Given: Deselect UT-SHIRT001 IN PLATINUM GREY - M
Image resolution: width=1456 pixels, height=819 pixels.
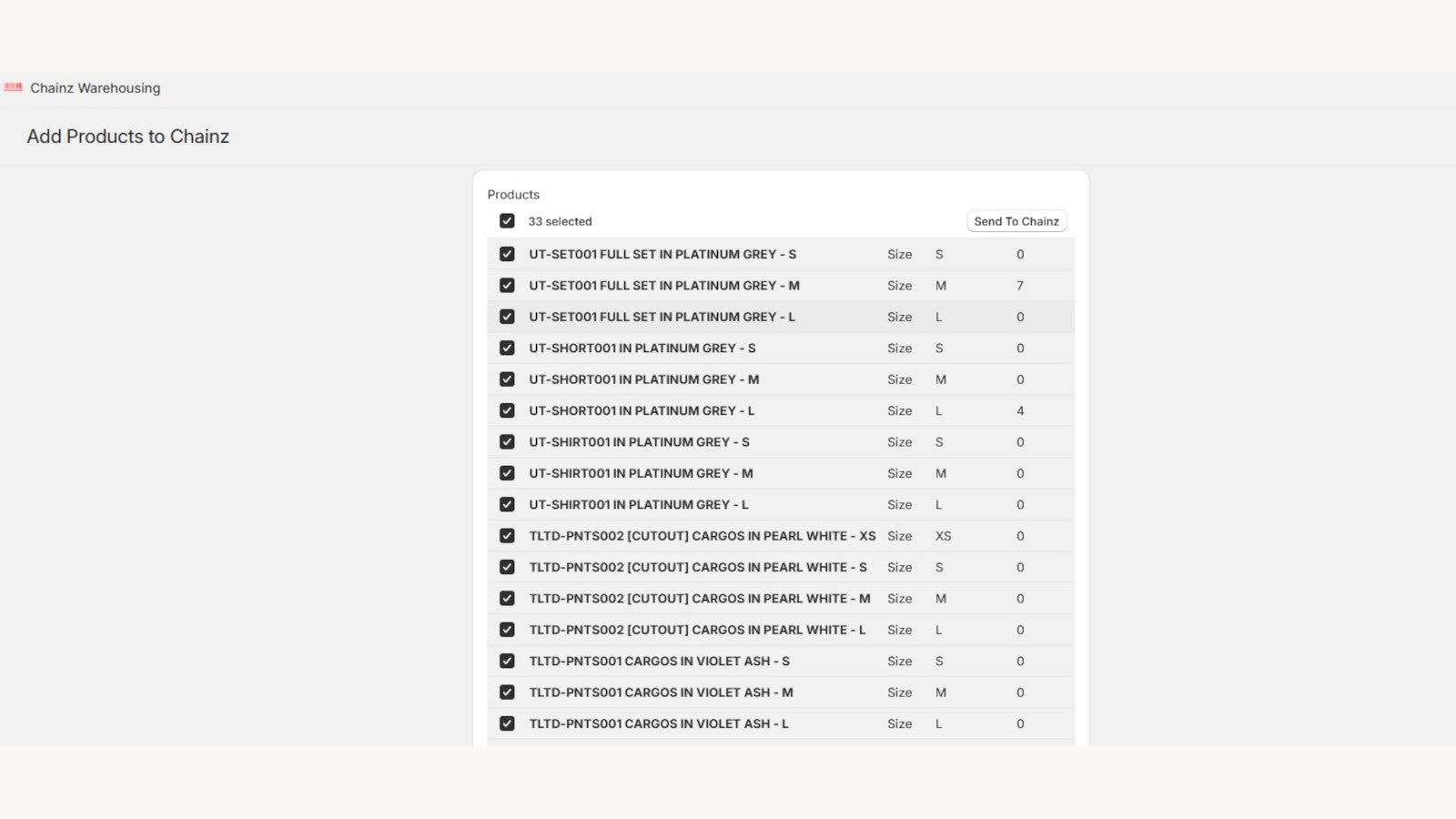Looking at the screenshot, I should [x=507, y=472].
